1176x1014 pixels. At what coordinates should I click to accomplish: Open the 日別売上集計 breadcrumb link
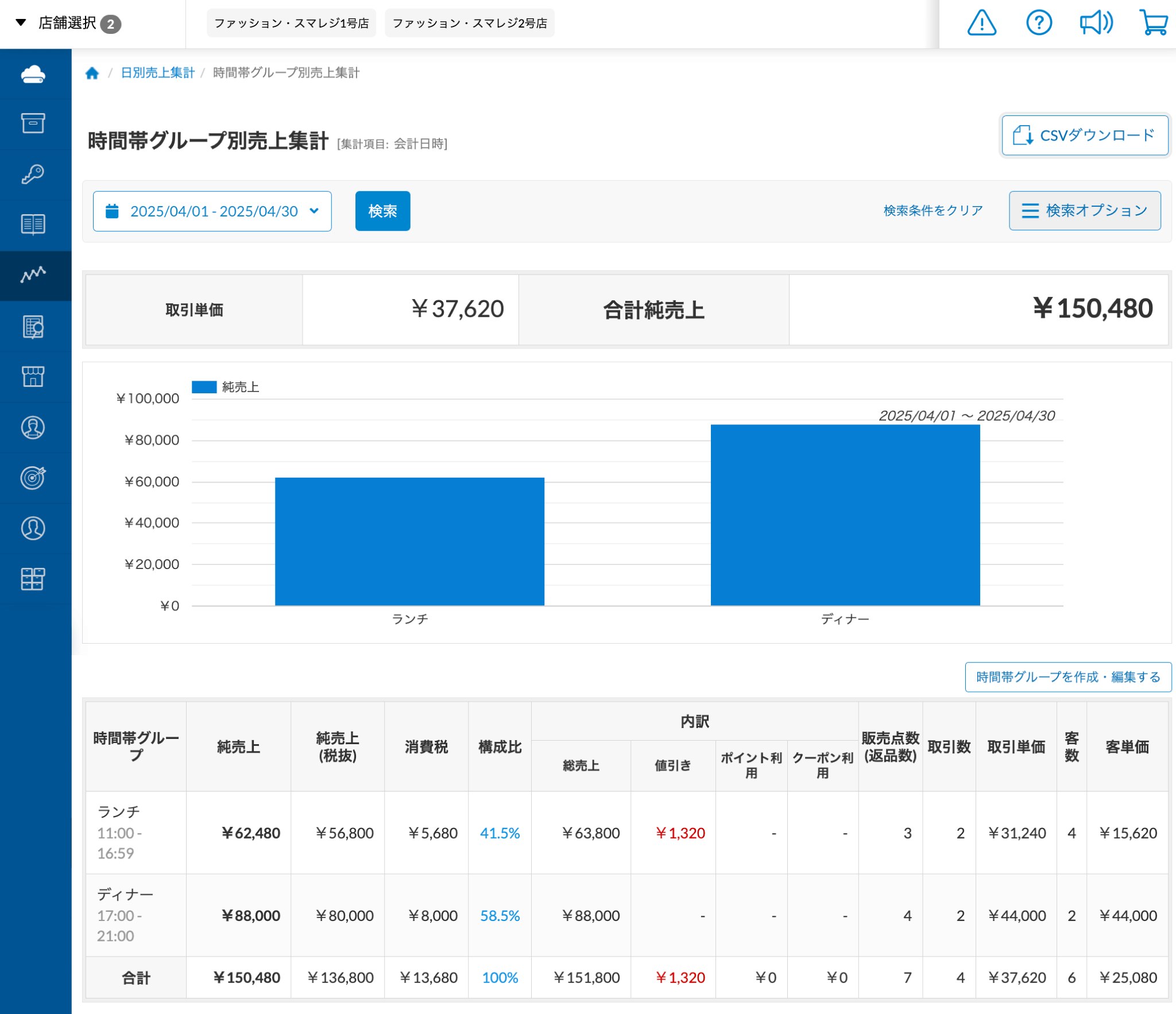(x=158, y=73)
